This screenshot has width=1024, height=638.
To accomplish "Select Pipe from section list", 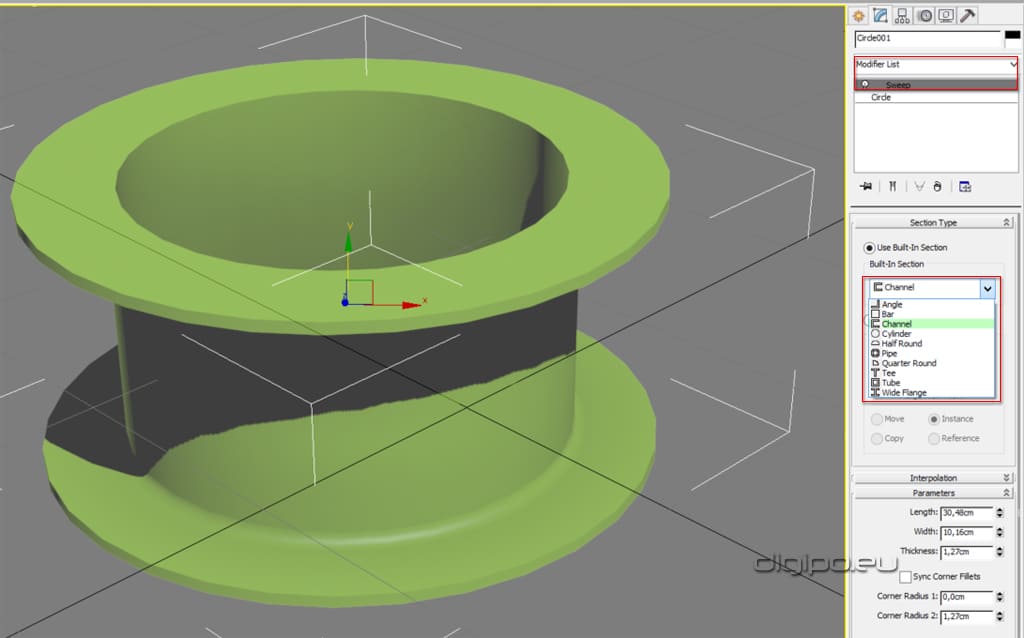I will (x=889, y=353).
